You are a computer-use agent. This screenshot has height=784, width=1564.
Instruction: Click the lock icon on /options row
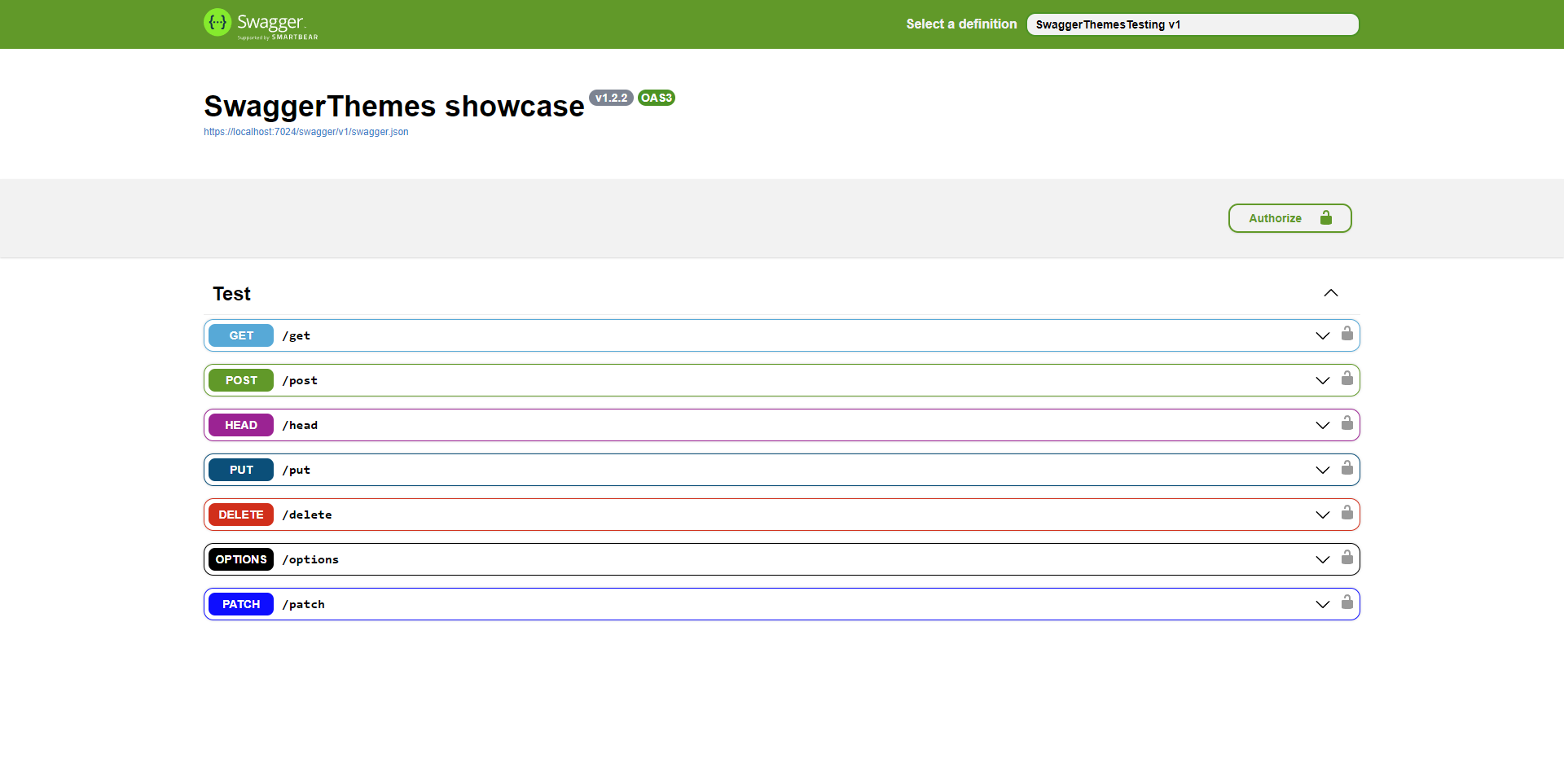1347,558
